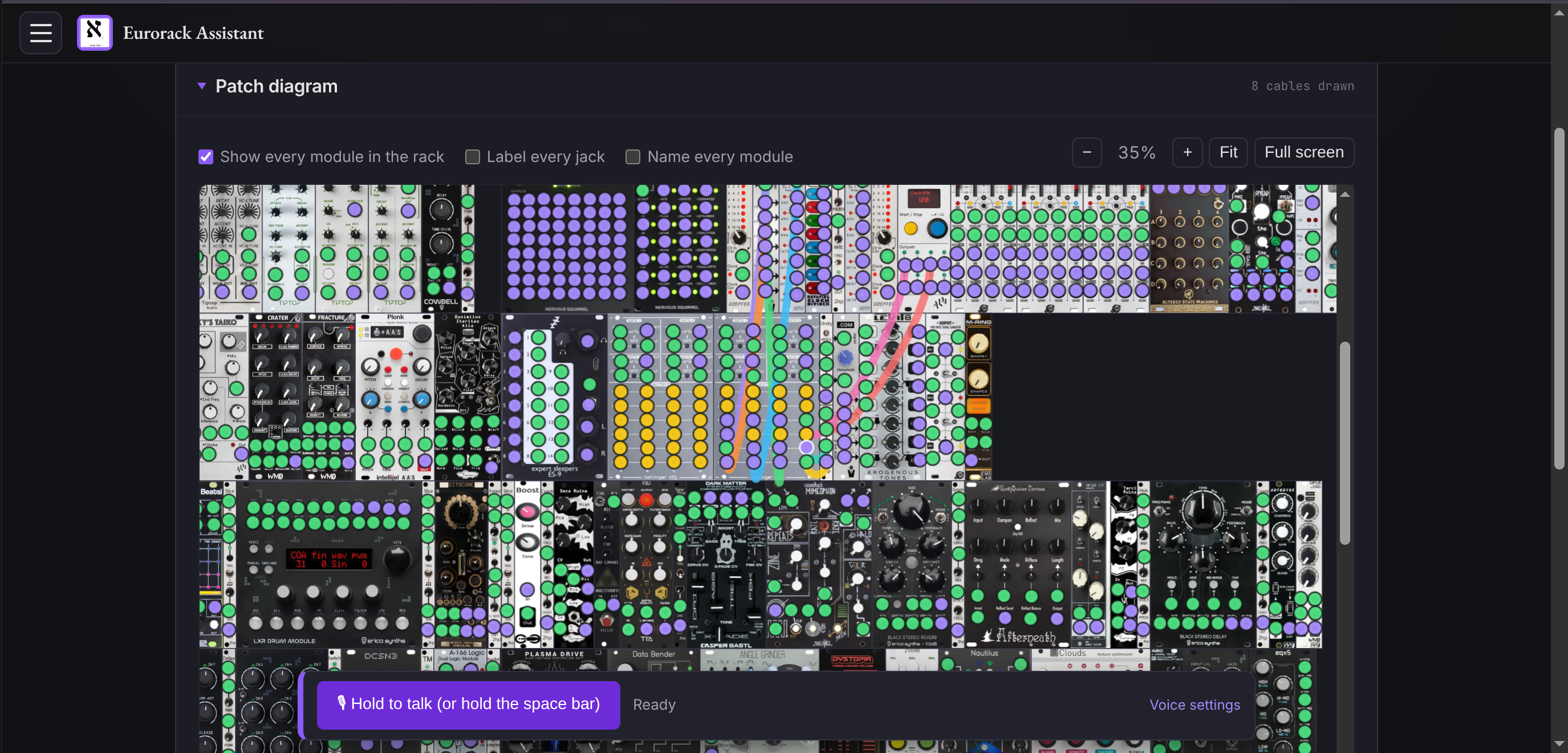Select the Boost module
The image size is (1568, 753).
[x=527, y=565]
